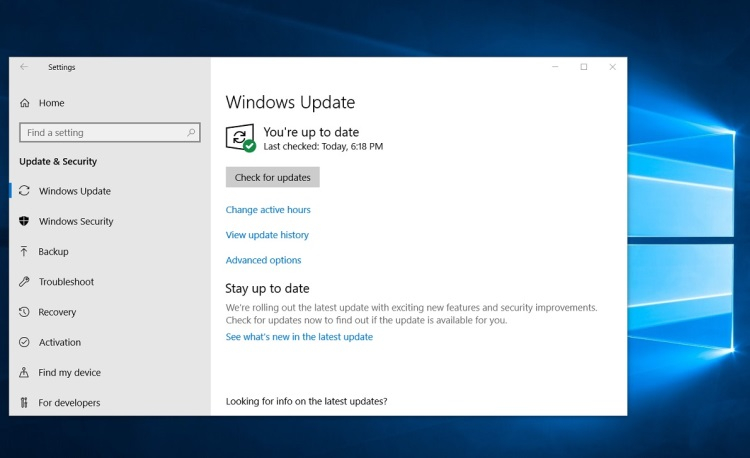Minimize the Settings window
The height and width of the screenshot is (458, 750).
pos(555,67)
